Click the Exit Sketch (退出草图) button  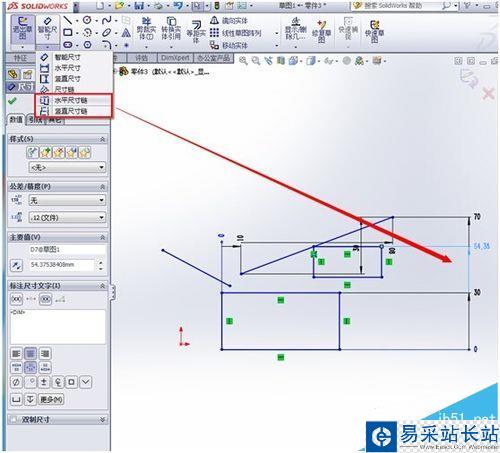(x=22, y=30)
